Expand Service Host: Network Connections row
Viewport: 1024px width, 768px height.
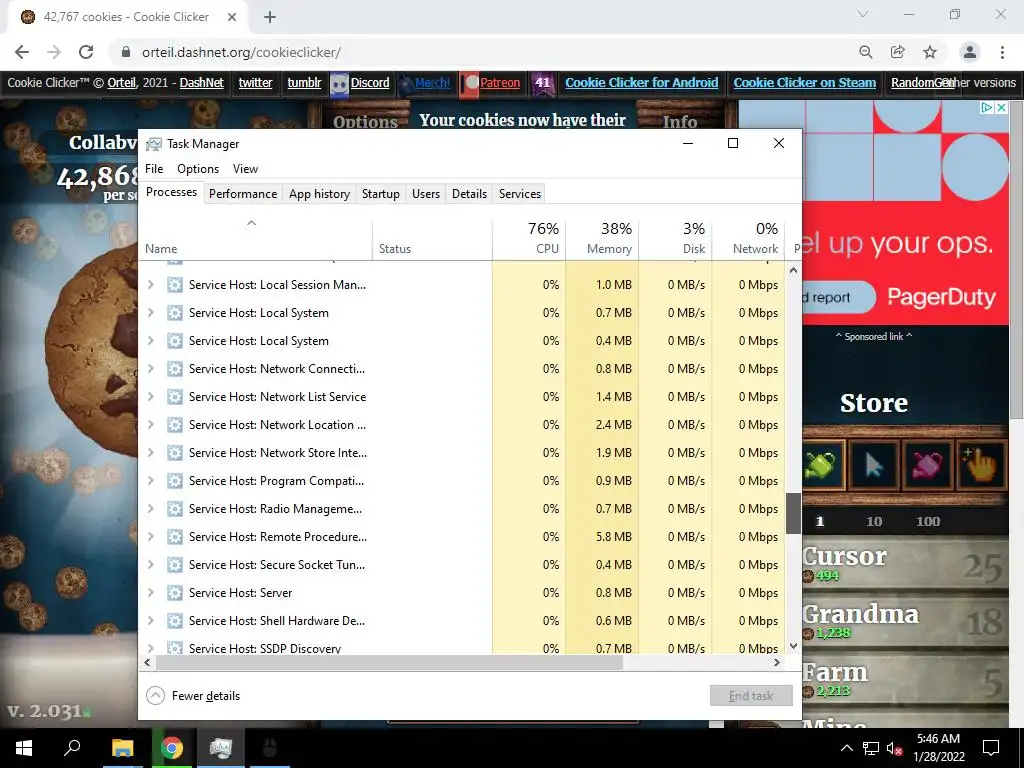pyautogui.click(x=151, y=369)
